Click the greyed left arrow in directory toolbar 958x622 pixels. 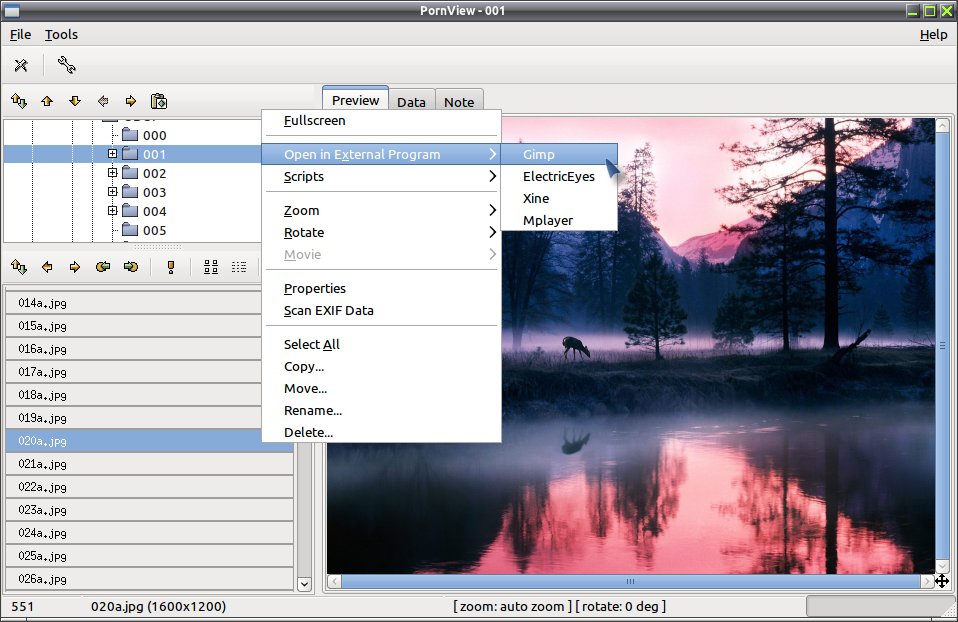click(103, 101)
